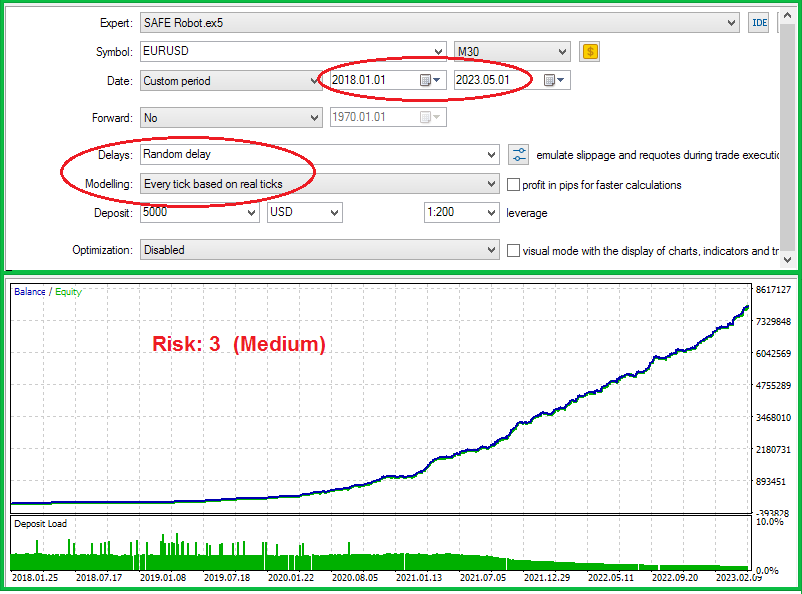The height and width of the screenshot is (594, 802).
Task: Enable visual mode with display of charts
Action: click(514, 251)
